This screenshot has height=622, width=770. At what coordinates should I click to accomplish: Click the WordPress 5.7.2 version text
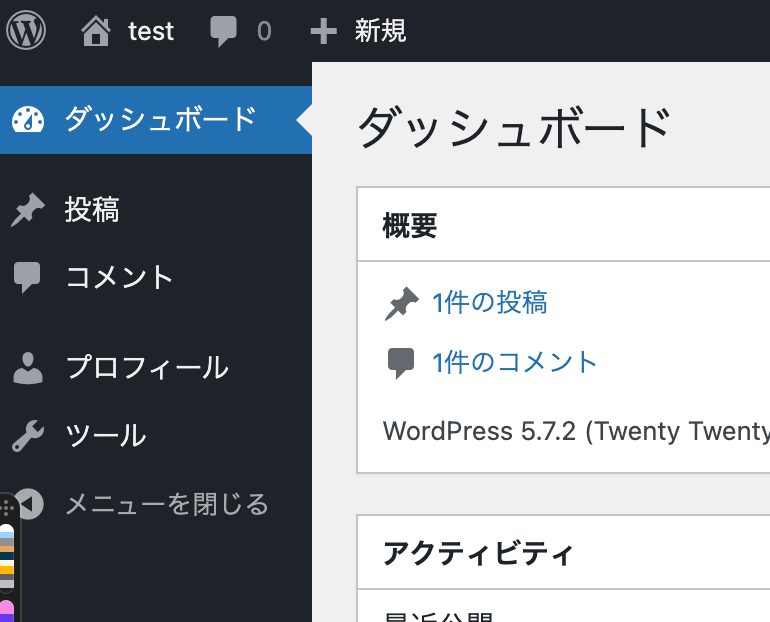(x=576, y=431)
